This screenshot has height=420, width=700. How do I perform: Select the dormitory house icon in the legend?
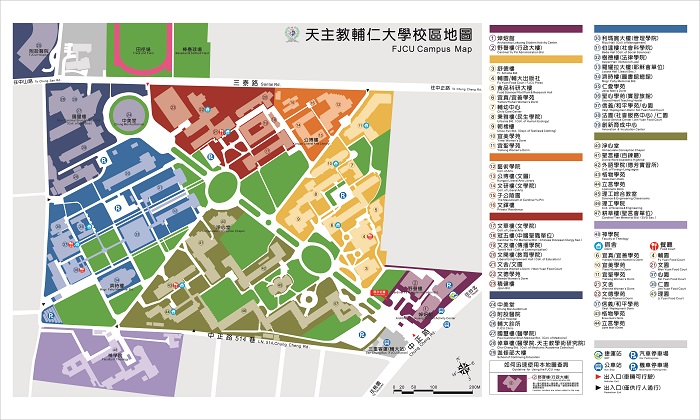[x=598, y=245]
